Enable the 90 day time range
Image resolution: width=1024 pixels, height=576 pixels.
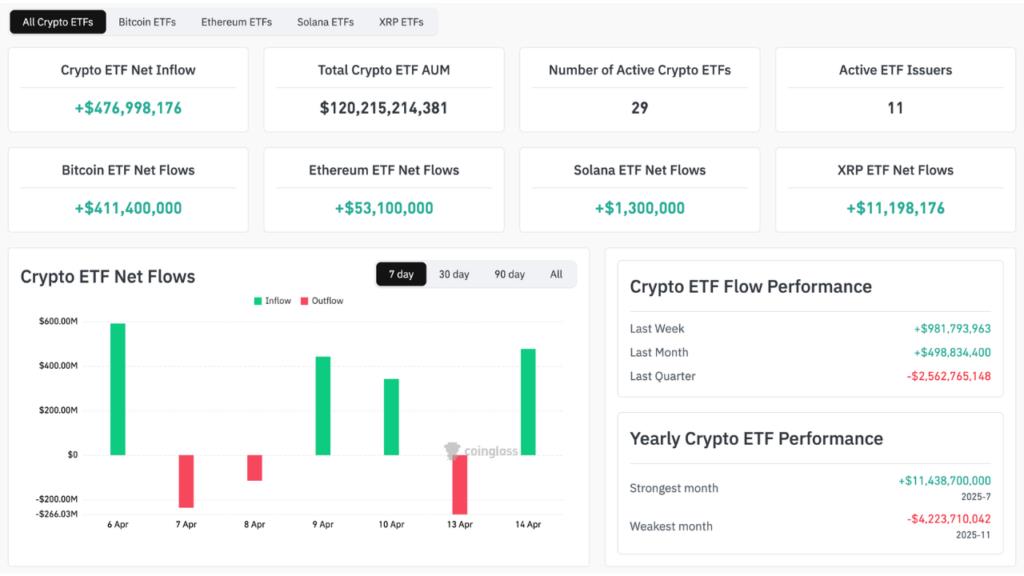click(x=510, y=273)
